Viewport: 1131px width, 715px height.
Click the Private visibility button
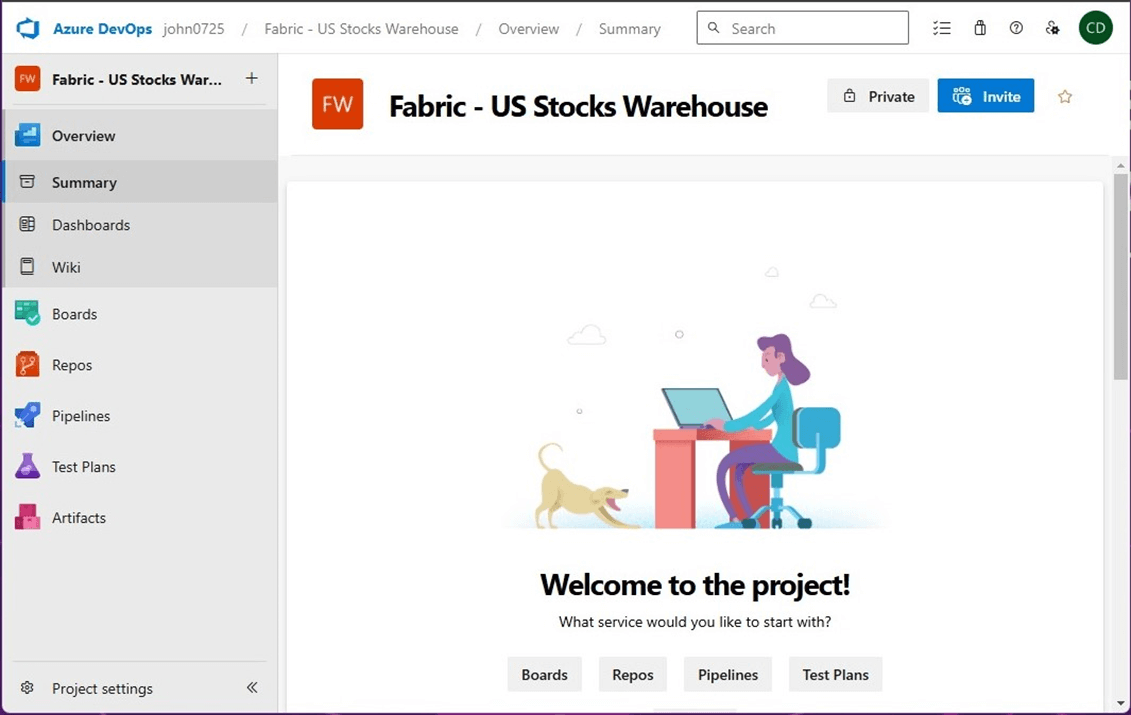[x=878, y=96]
